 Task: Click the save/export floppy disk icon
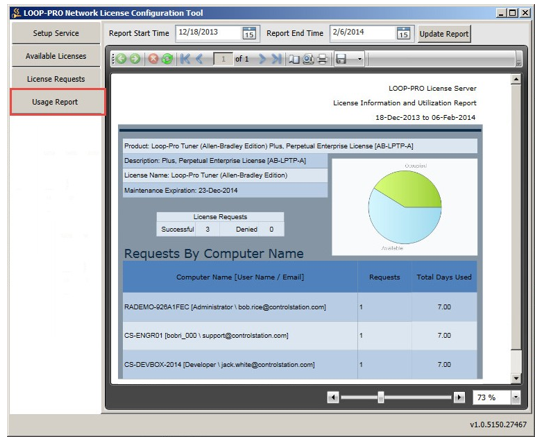[341, 59]
